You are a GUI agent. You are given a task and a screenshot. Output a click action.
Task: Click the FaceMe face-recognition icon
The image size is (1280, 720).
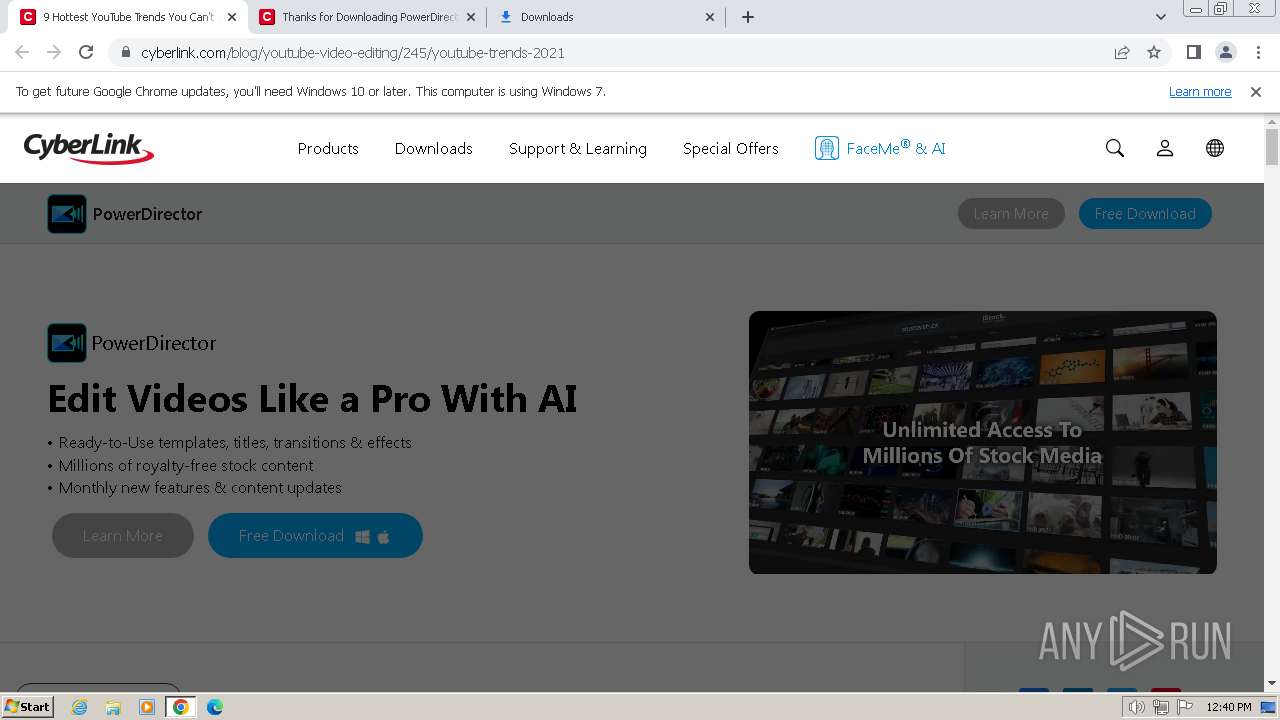826,148
